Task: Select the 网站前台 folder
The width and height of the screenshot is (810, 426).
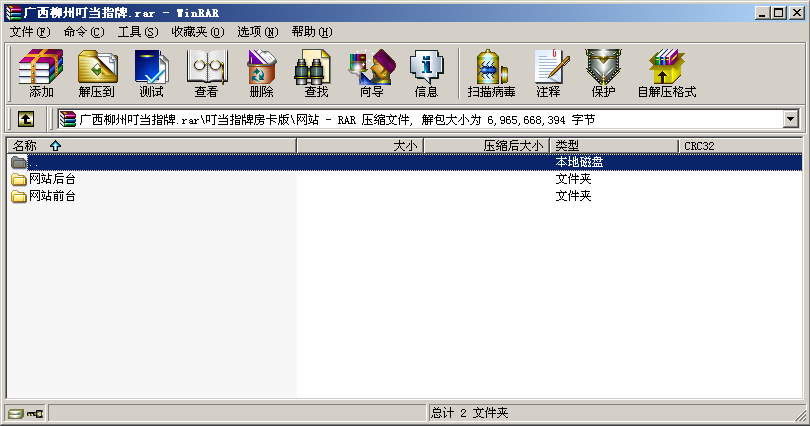Action: coord(51,196)
